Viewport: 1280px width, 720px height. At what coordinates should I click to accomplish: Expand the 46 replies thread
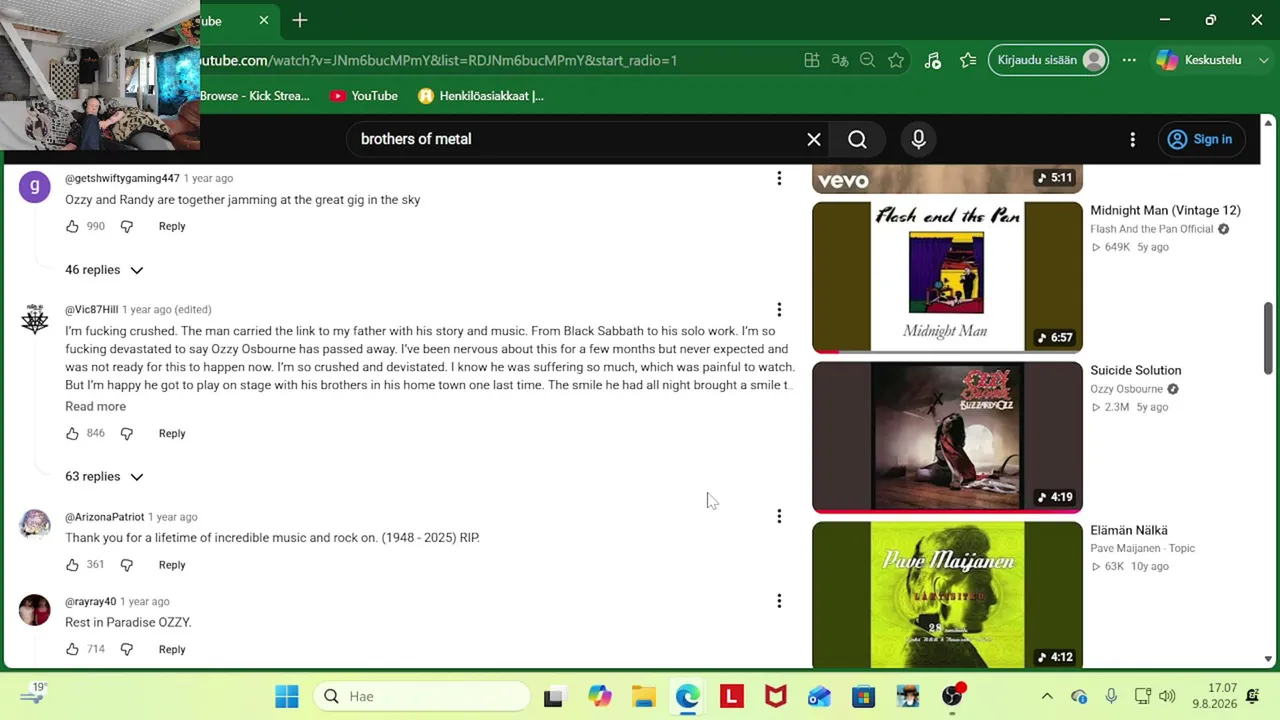pyautogui.click(x=104, y=270)
